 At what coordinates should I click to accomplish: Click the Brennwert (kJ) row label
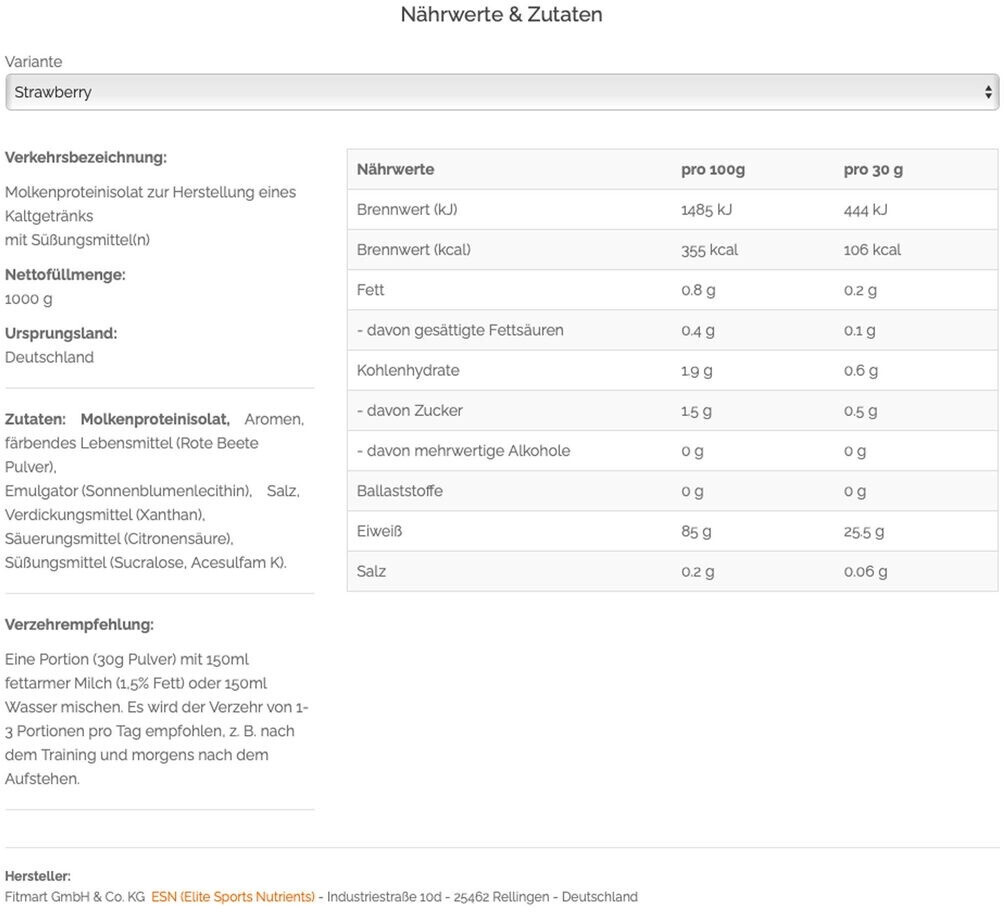[x=406, y=210]
